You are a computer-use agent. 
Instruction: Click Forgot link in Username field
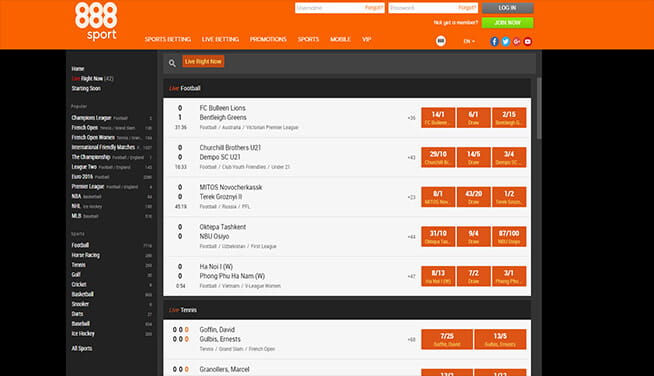click(x=373, y=8)
